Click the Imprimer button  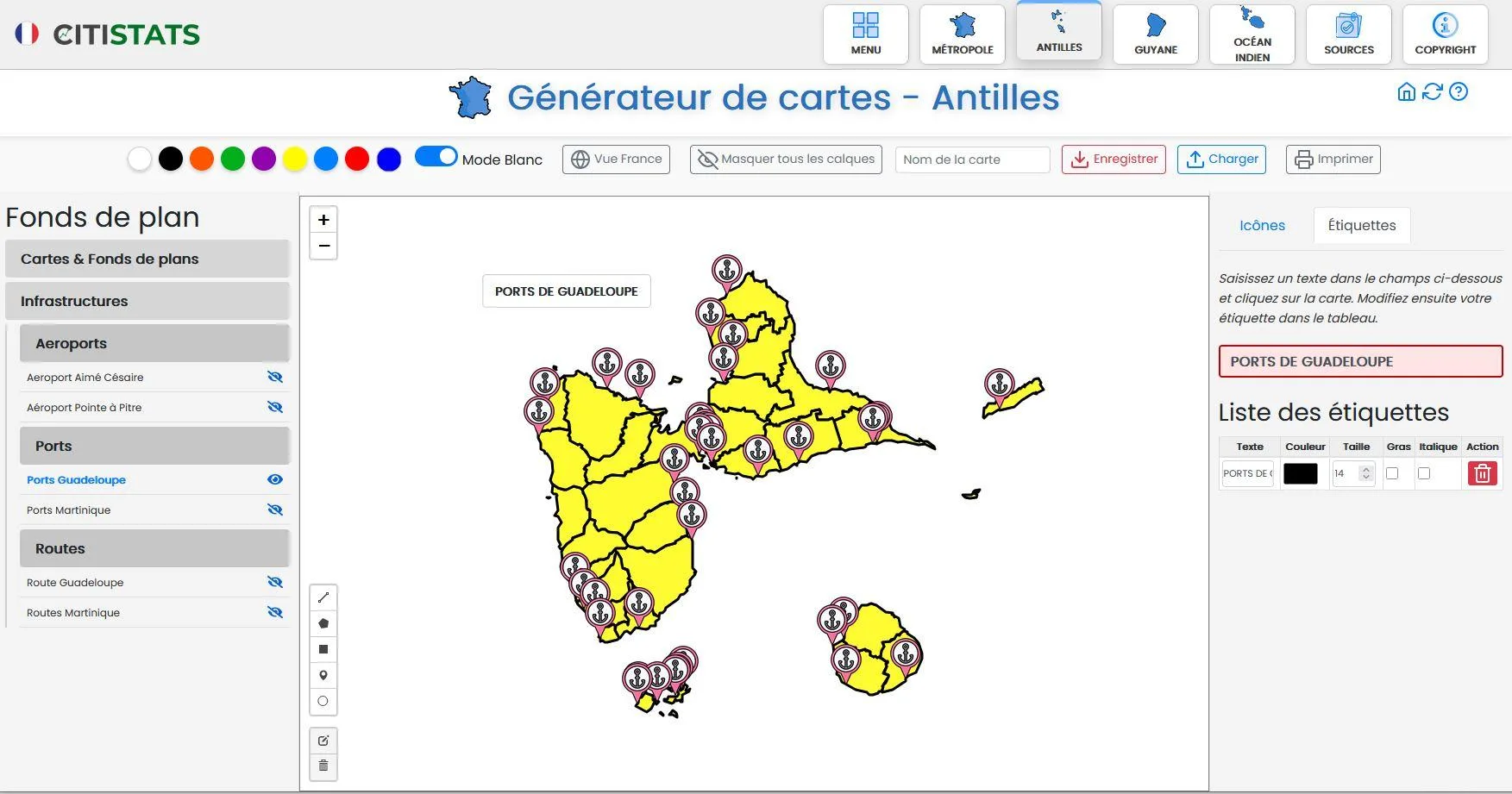coord(1333,159)
